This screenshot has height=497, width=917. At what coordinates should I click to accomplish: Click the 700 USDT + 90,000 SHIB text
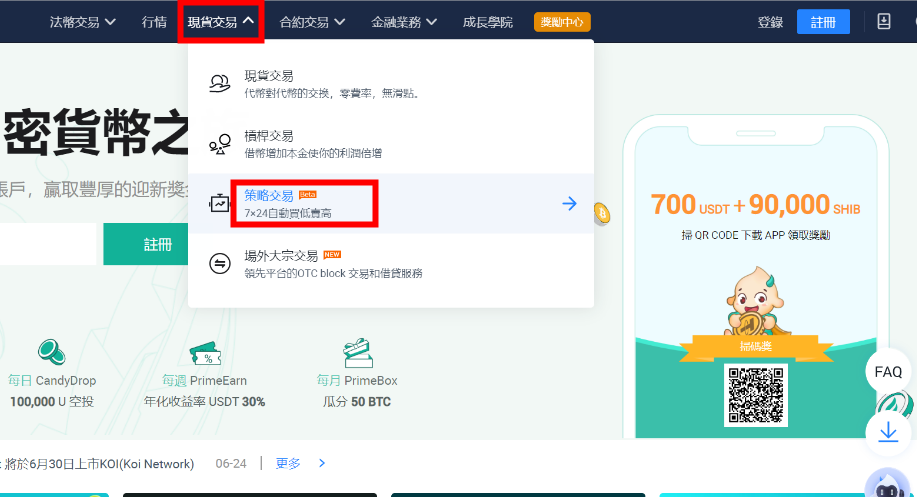(756, 205)
